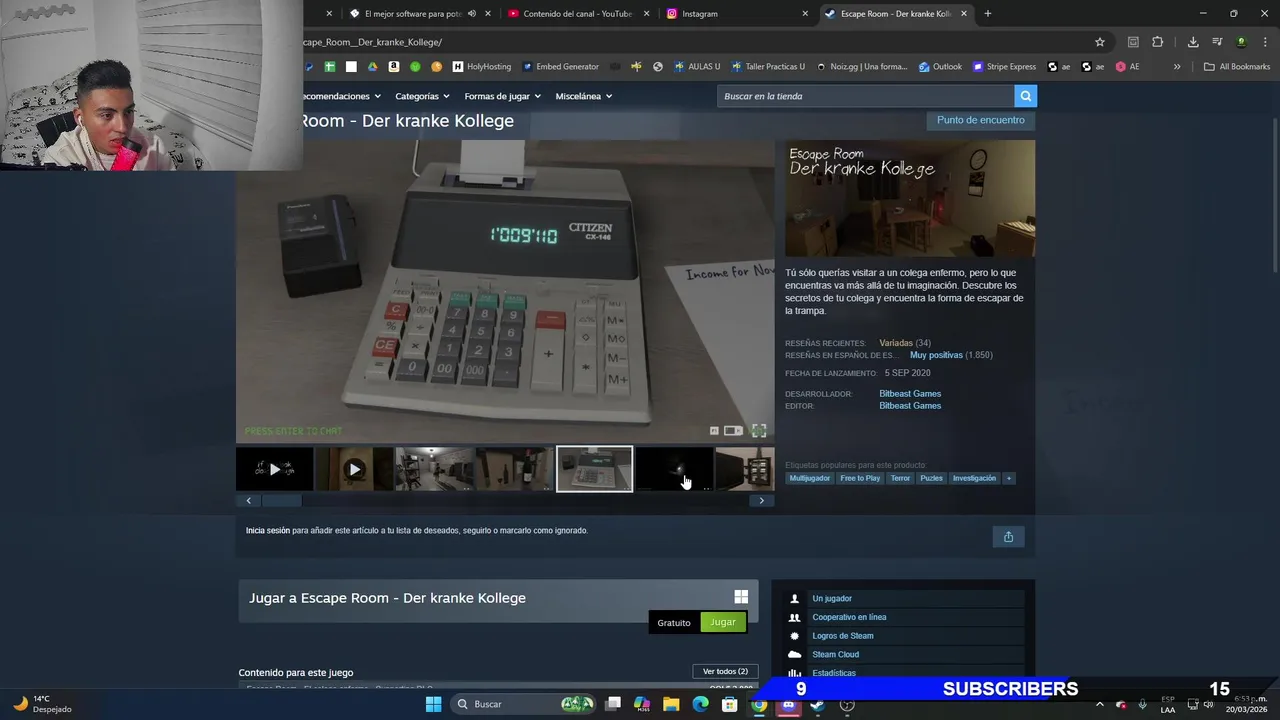Image resolution: width=1280 pixels, height=720 pixels.
Task: Open the Amazon bookmark icon
Action: [394, 67]
